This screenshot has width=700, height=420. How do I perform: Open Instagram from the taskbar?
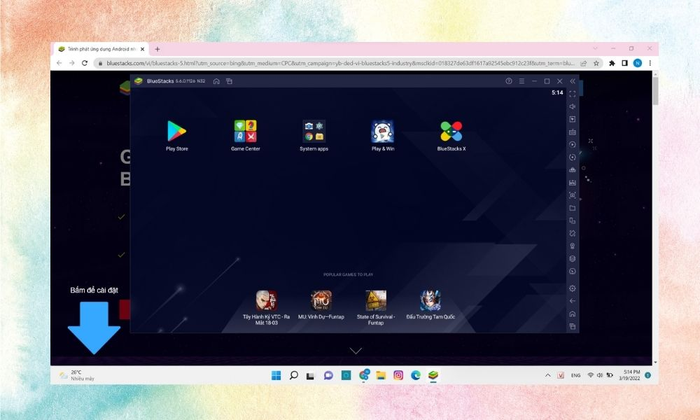pyautogui.click(x=398, y=375)
